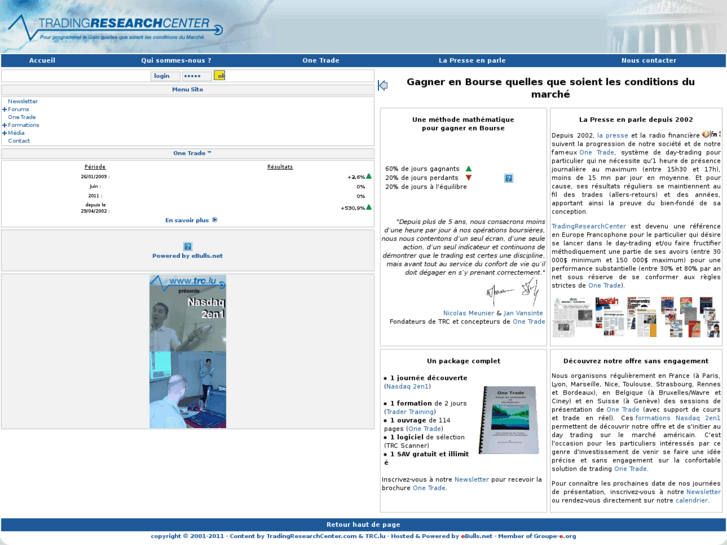Click red triangle next to jours perdants
727x545 pixels.
pyautogui.click(x=468, y=178)
